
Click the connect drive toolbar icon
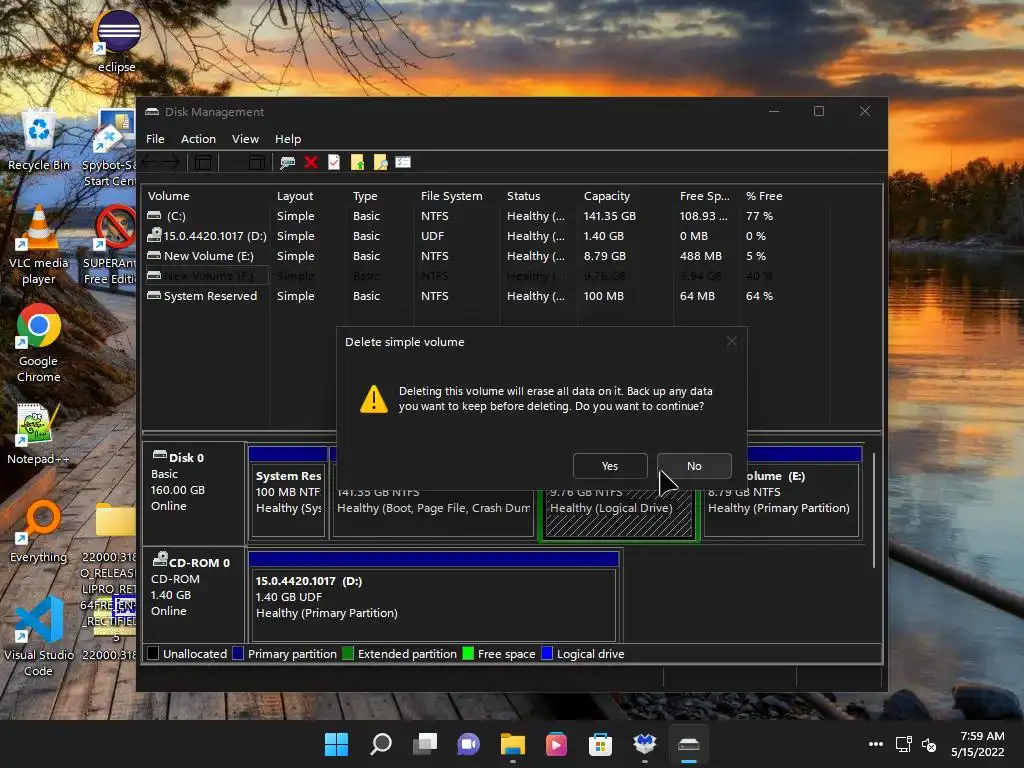tap(287, 162)
